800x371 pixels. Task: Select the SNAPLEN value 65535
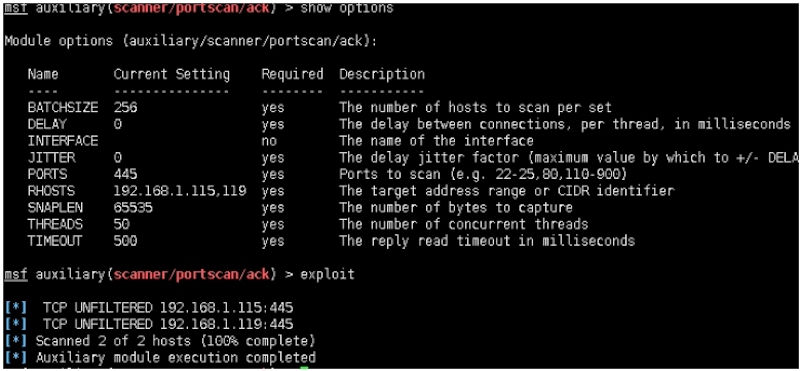(x=133, y=208)
